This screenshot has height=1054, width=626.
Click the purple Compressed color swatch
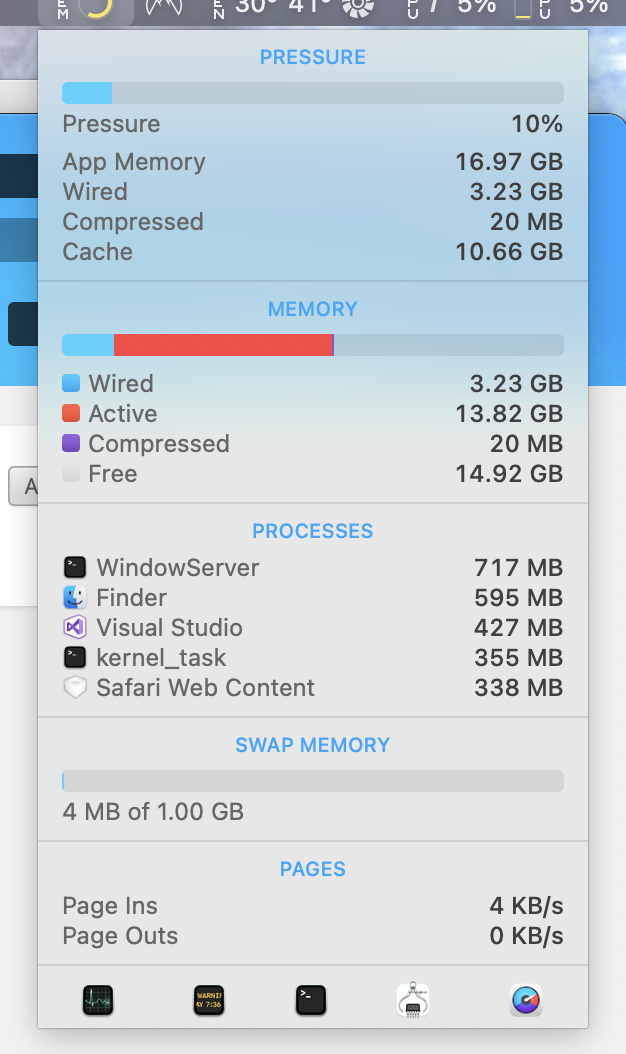pos(71,443)
